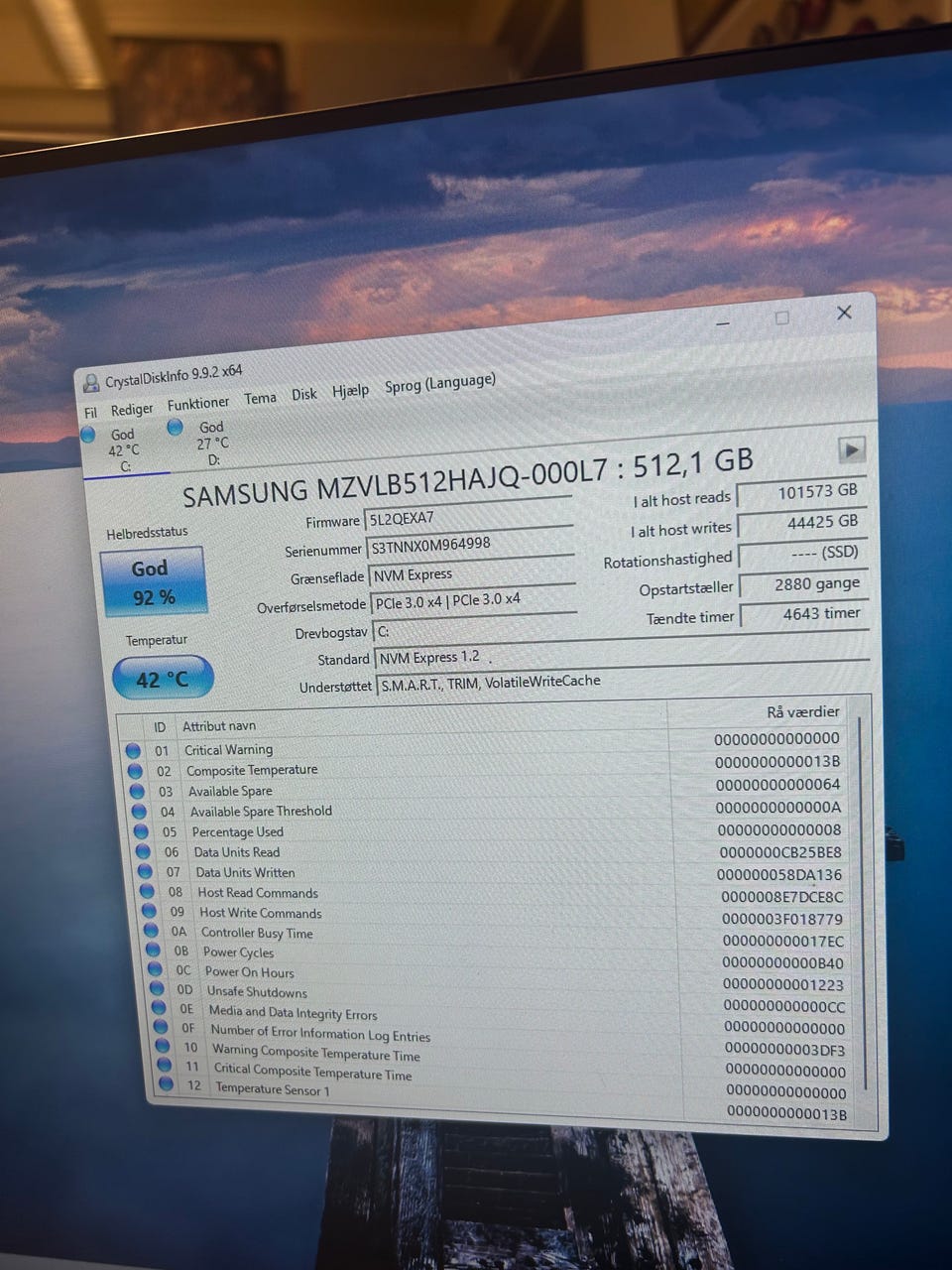Open the Funktioner menu
This screenshot has width=952, height=1270.
point(198,404)
